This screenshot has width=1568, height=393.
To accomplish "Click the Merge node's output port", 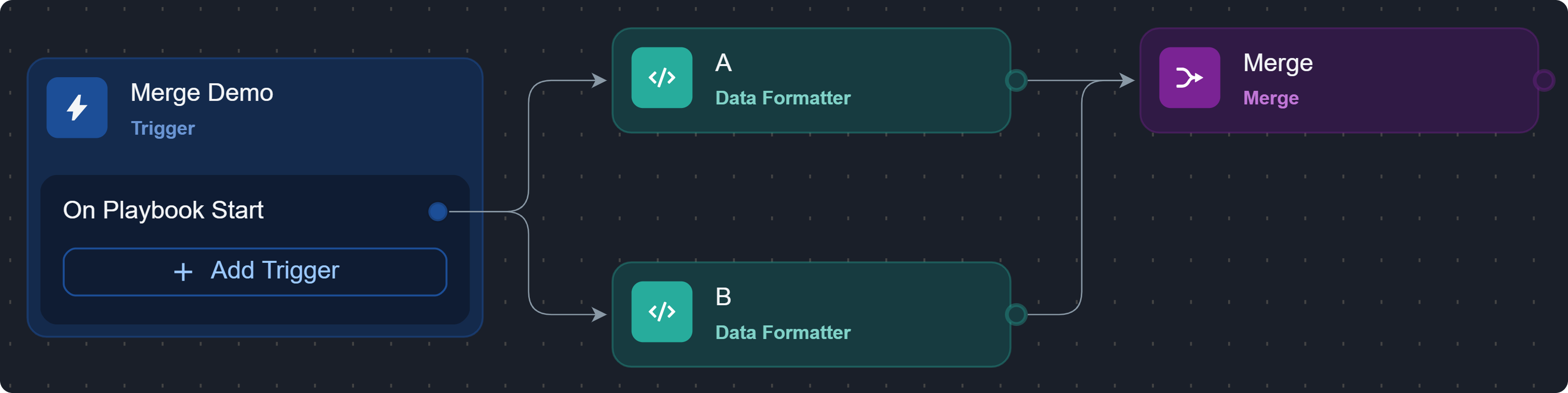I will 1544,80.
